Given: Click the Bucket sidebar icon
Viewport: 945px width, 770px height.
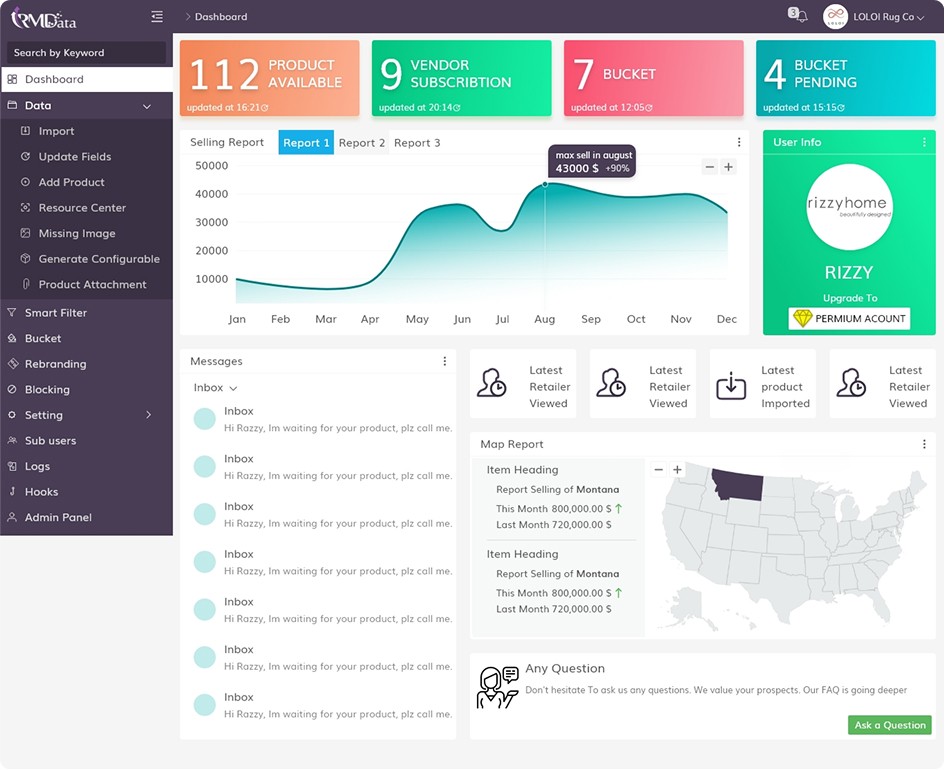Looking at the screenshot, I should 11,339.
